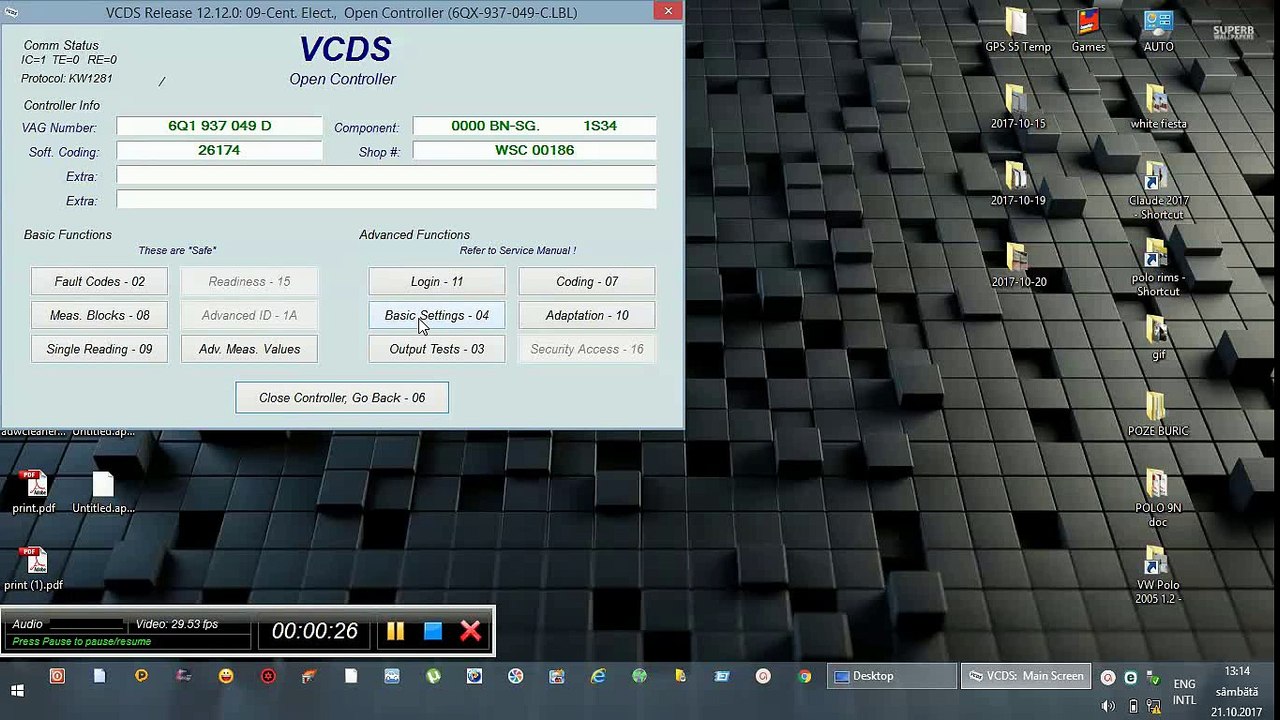The height and width of the screenshot is (720, 1280).
Task: Close the VCDS window
Action: coord(668,11)
